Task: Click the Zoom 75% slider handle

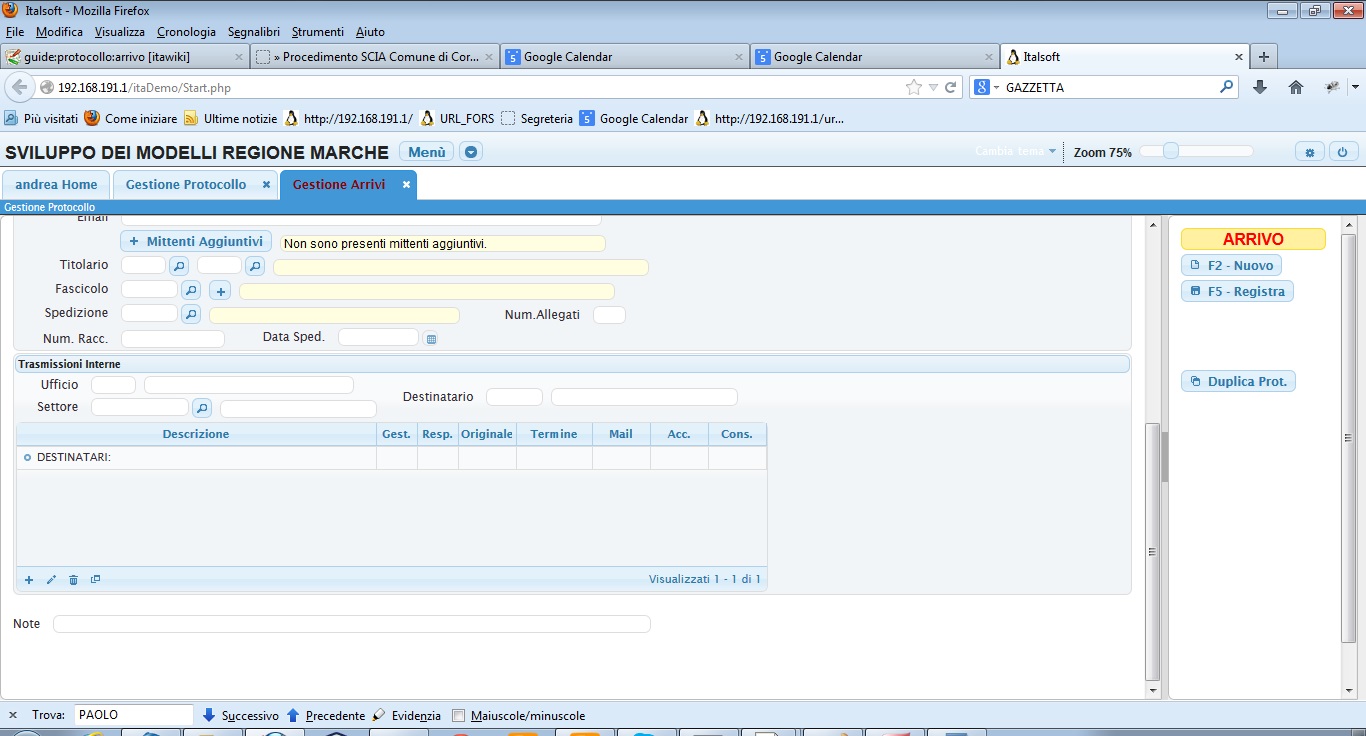Action: (x=1170, y=152)
